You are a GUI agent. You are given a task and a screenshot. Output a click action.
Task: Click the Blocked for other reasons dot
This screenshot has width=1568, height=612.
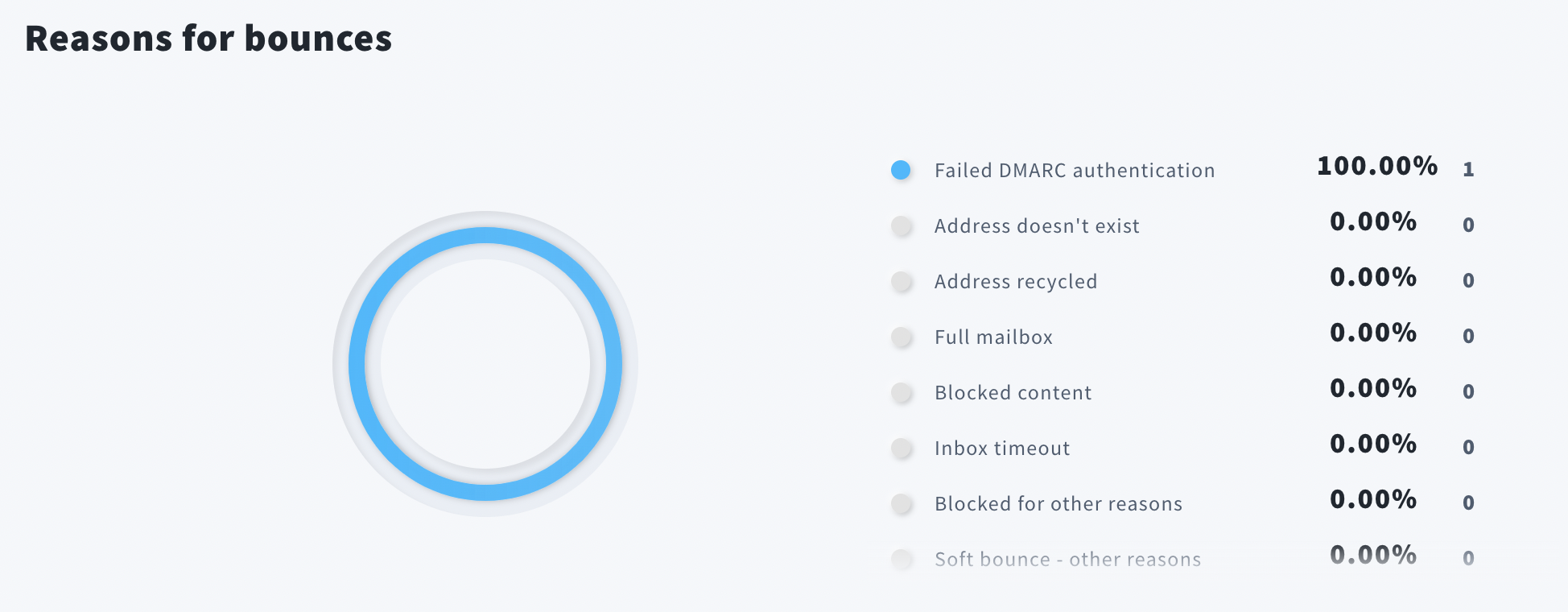pyautogui.click(x=902, y=503)
